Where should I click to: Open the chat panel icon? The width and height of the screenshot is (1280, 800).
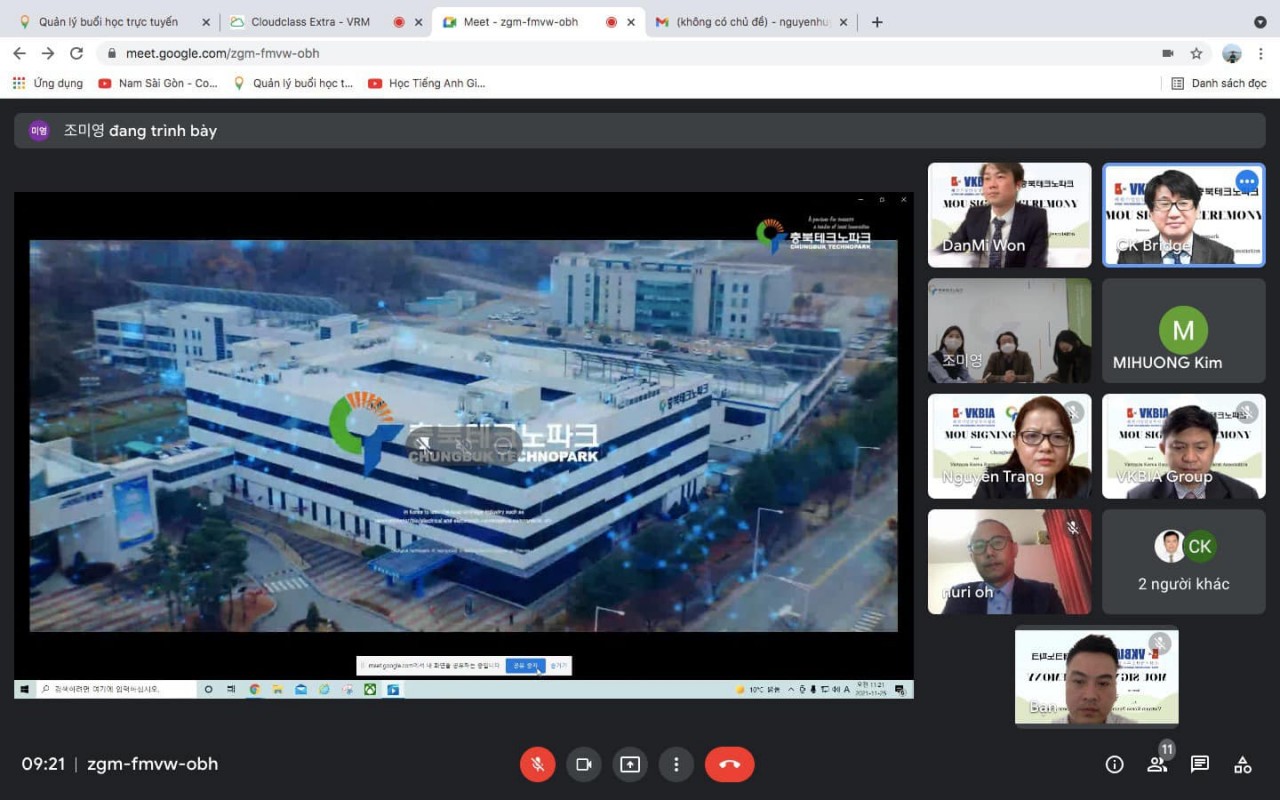click(1200, 764)
